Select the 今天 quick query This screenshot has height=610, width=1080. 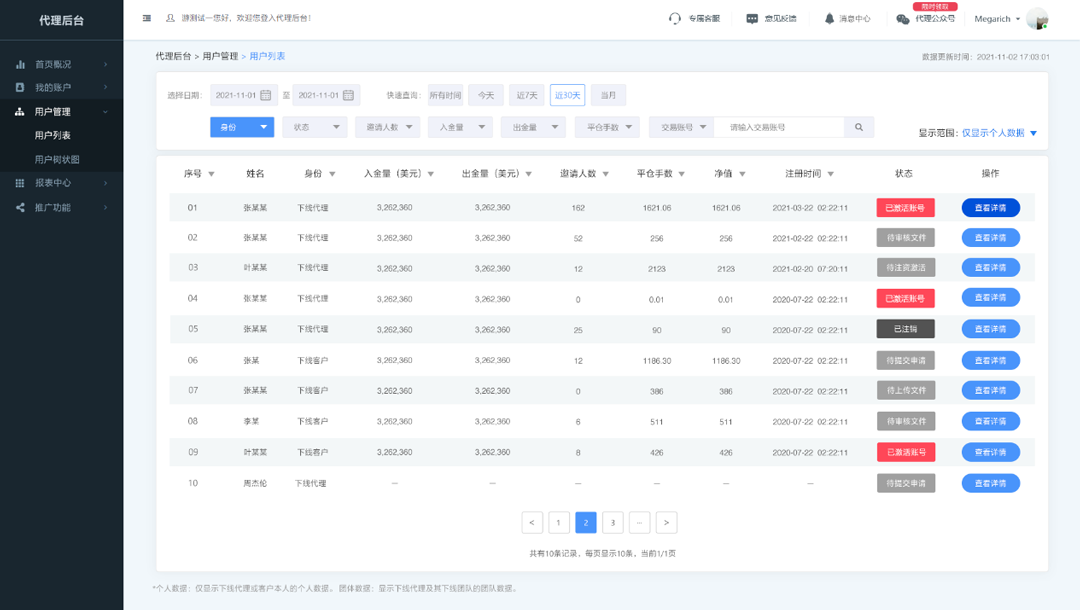(x=486, y=95)
